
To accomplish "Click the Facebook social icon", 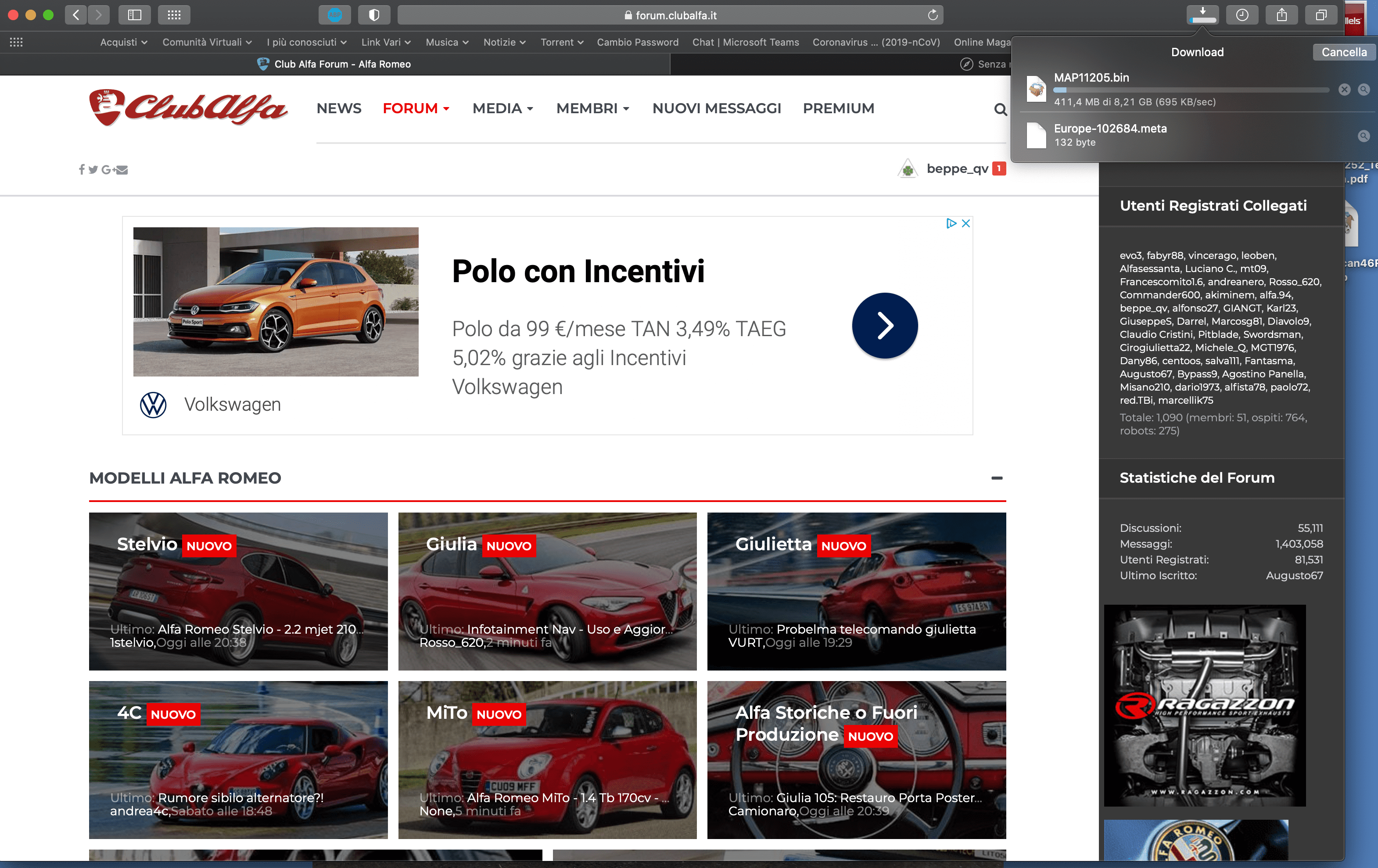I will point(81,169).
